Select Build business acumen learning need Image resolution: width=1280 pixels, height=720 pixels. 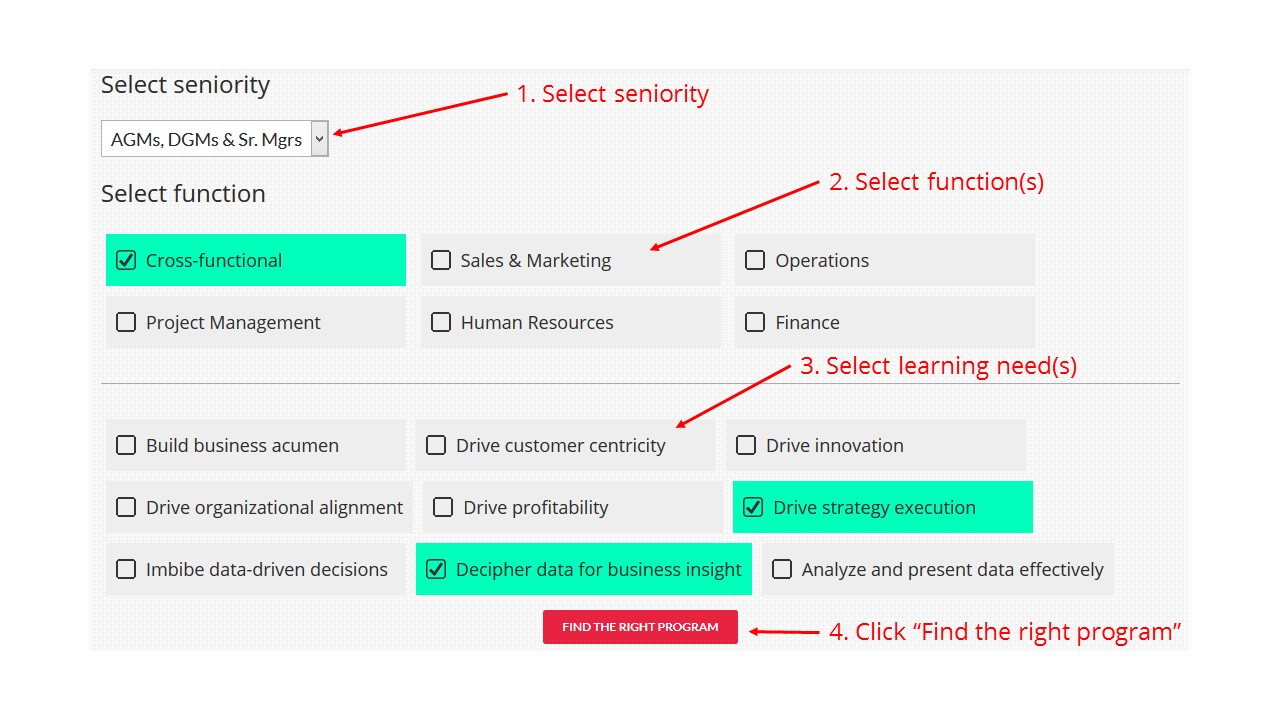pyautogui.click(x=125, y=445)
